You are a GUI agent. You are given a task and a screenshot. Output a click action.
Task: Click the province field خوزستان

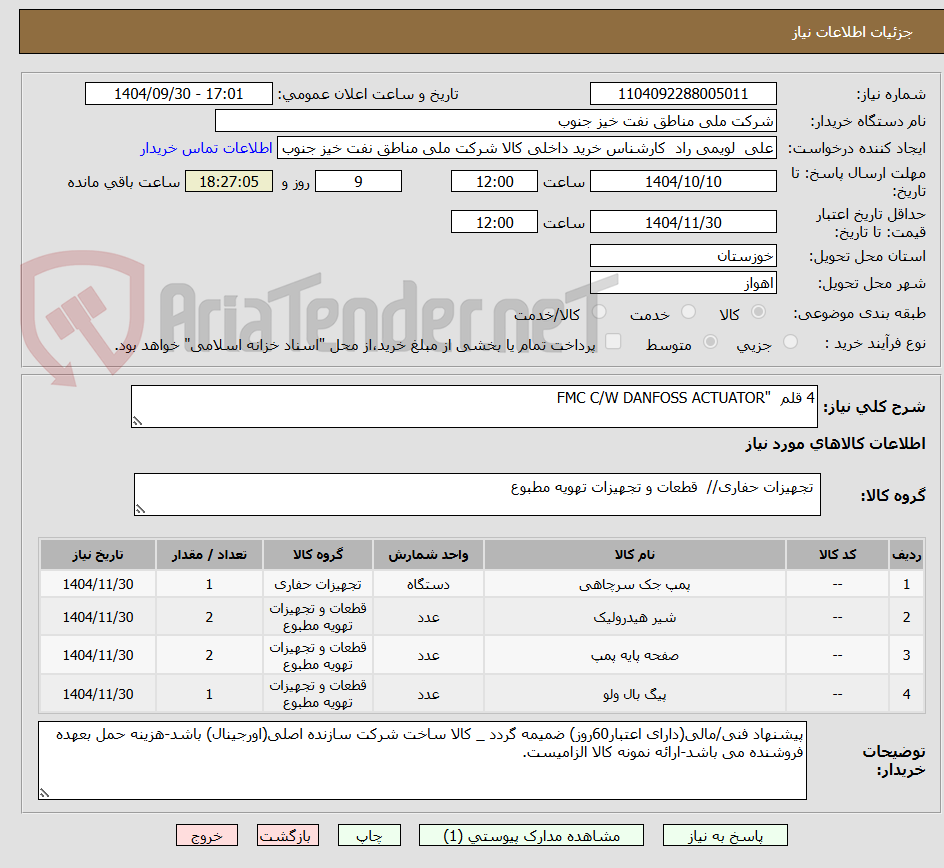pos(683,256)
